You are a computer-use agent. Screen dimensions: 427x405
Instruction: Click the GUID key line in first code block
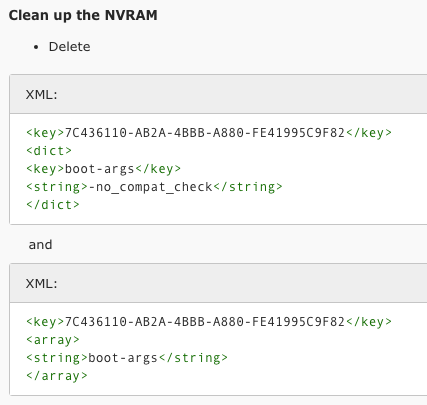(x=209, y=133)
